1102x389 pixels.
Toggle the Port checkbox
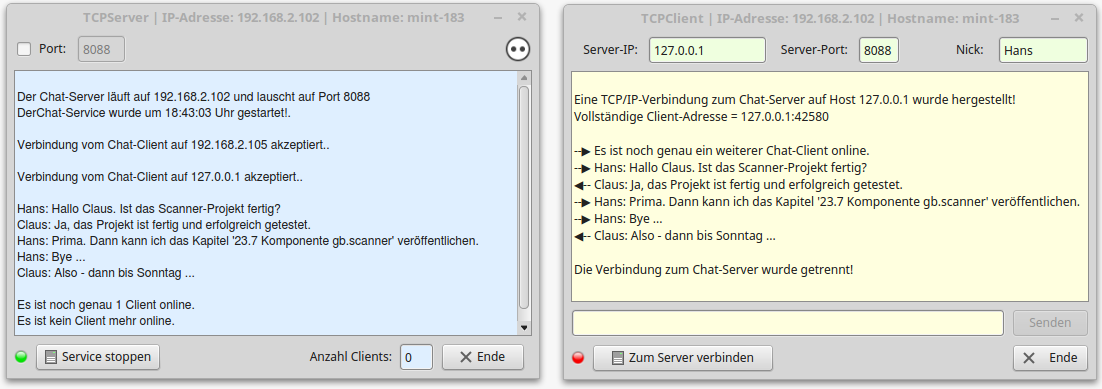point(24,49)
